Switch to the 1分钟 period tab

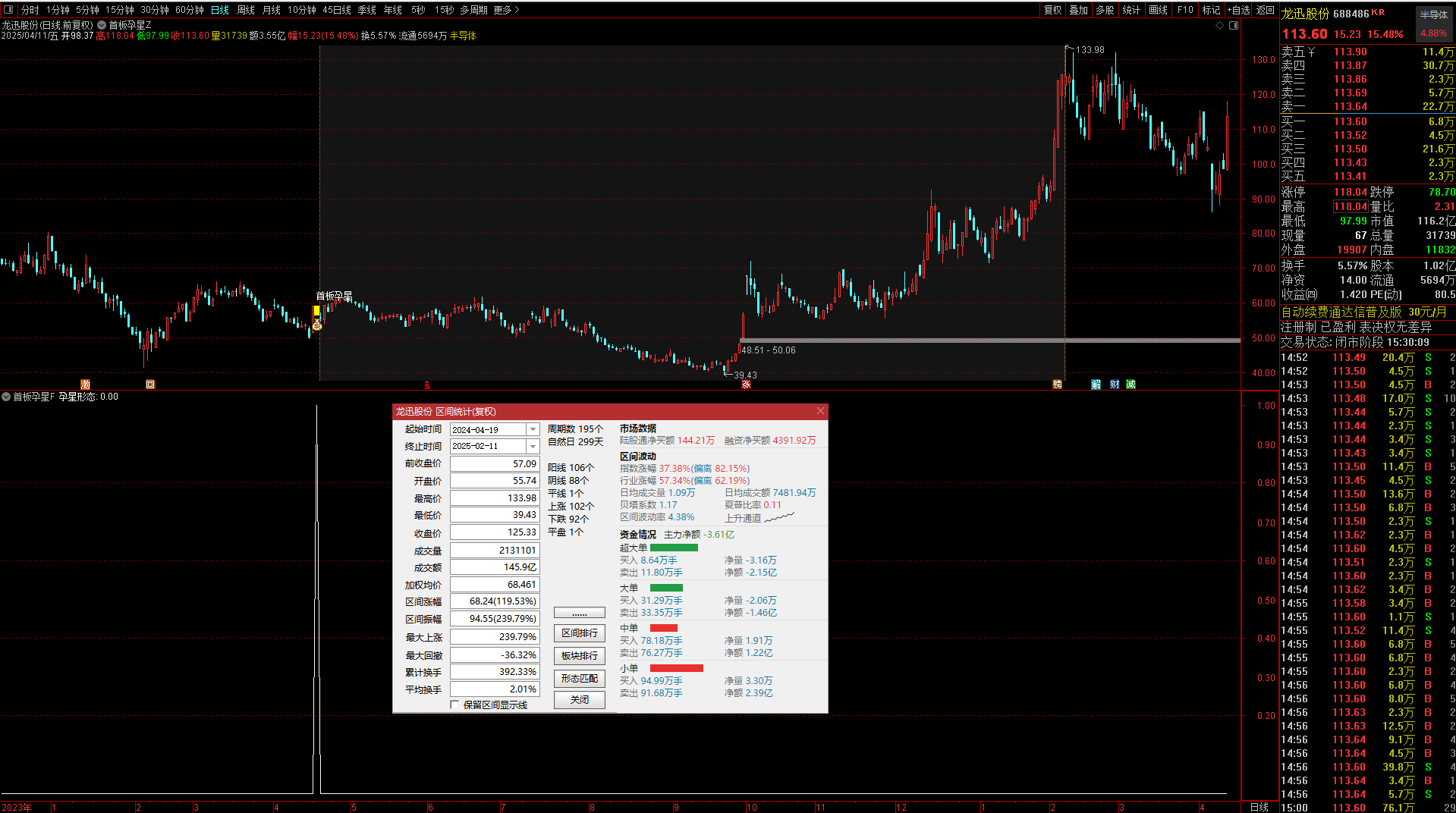point(58,10)
